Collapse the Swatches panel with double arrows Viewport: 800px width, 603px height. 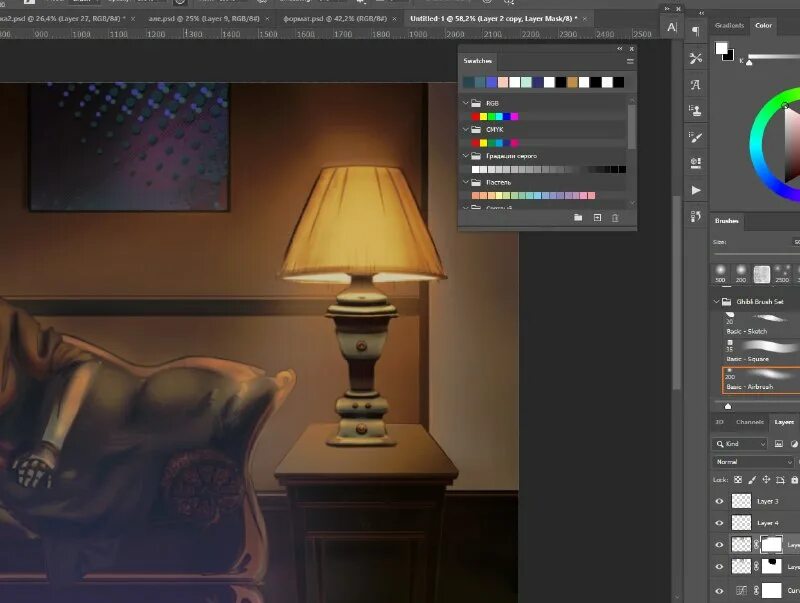coord(620,49)
